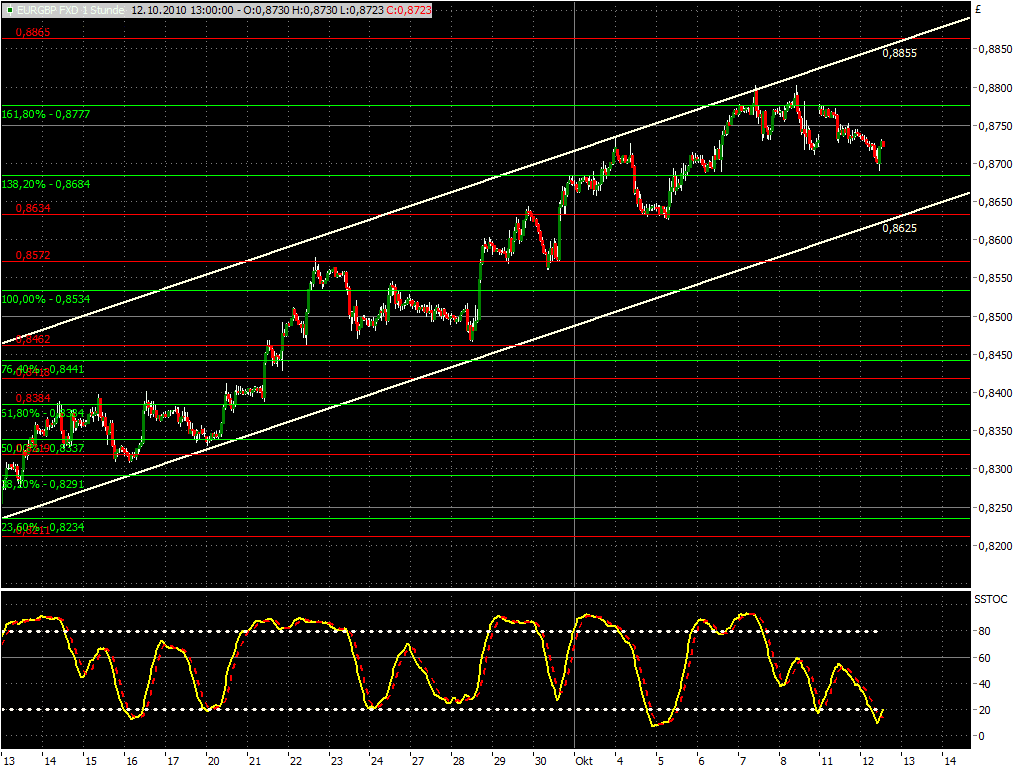The image size is (1024, 768).
Task: Select the '23,60% - 0,8234' Fibonacci label
Action: 43,527
